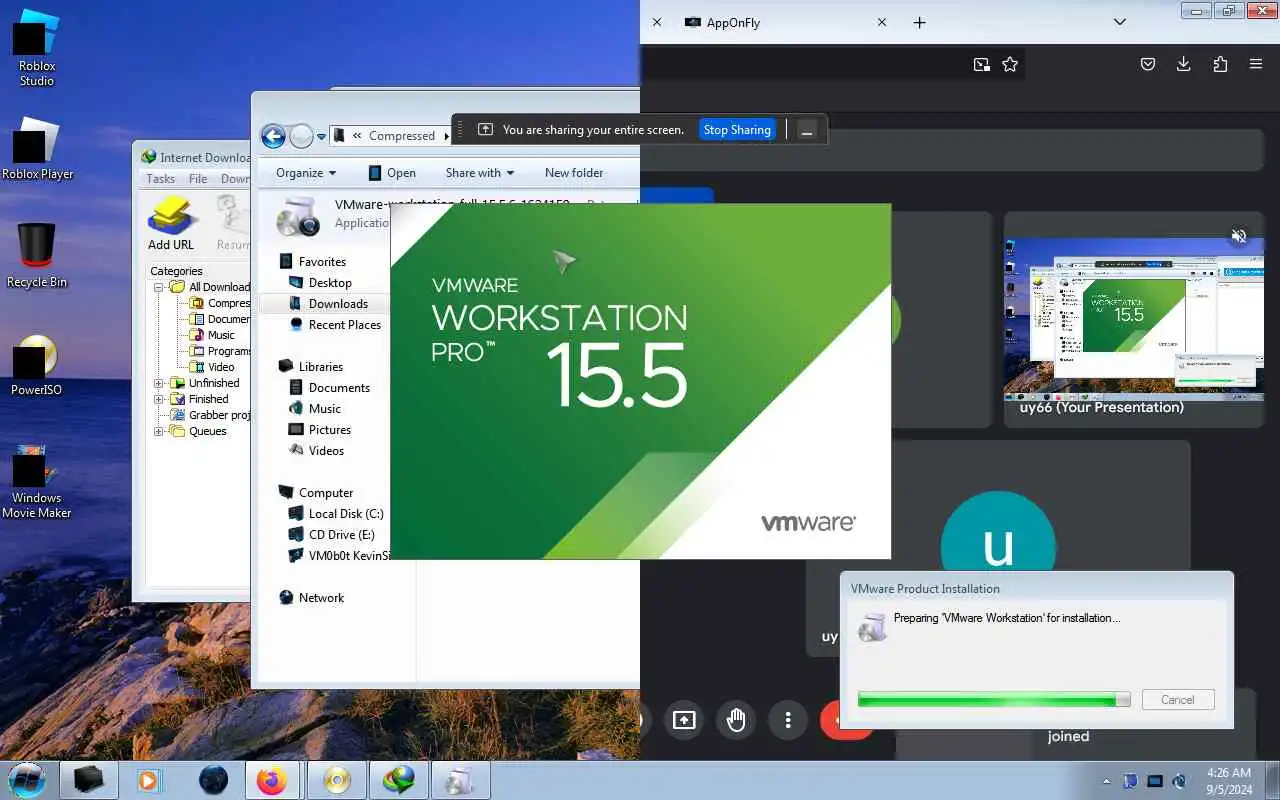Screen dimensions: 1280x800
Task: Open Windows Media Player from the taskbar
Action: tap(149, 781)
